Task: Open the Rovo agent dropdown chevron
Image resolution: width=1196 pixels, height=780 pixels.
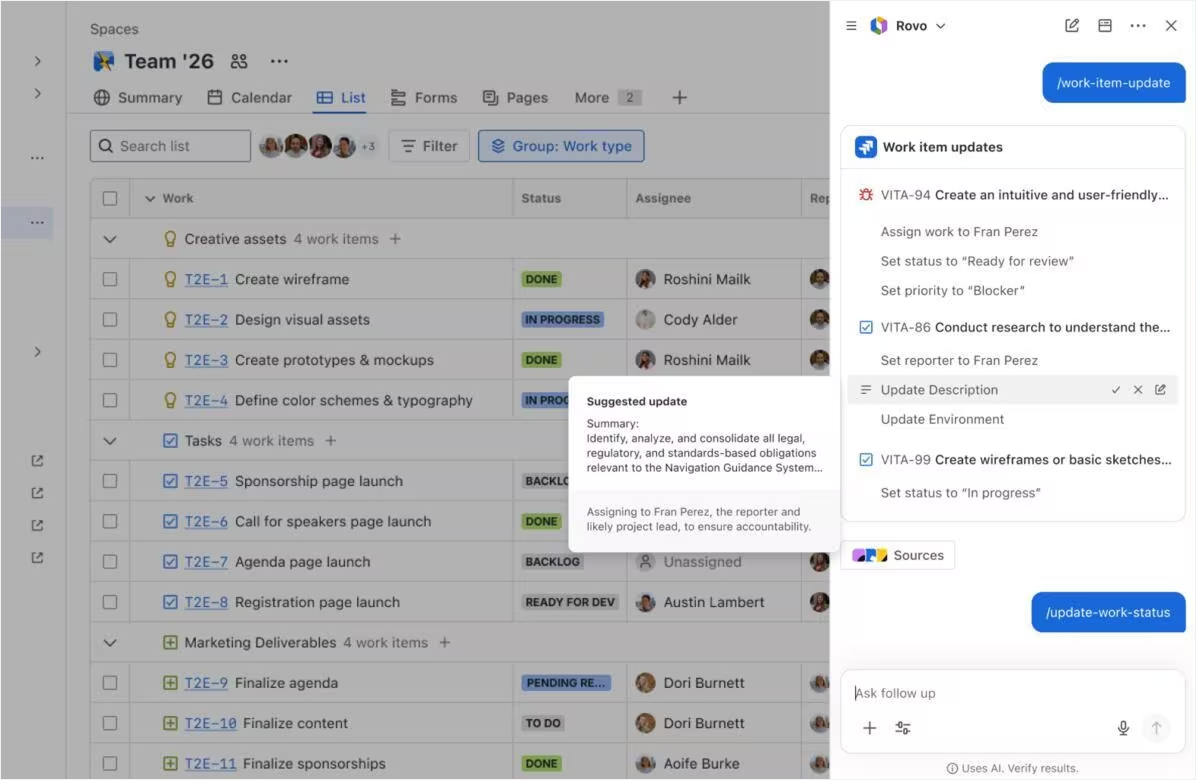Action: 940,26
